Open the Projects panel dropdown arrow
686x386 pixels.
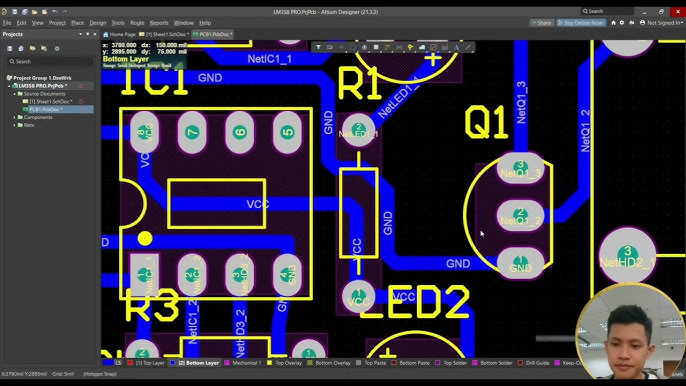pyautogui.click(x=80, y=34)
